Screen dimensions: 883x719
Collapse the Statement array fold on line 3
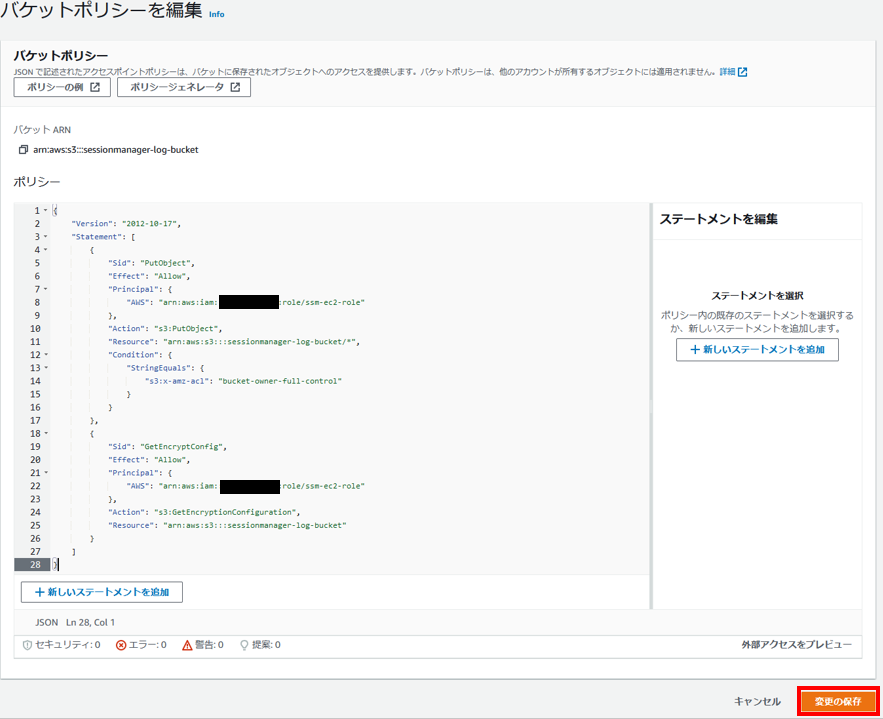click(x=46, y=236)
